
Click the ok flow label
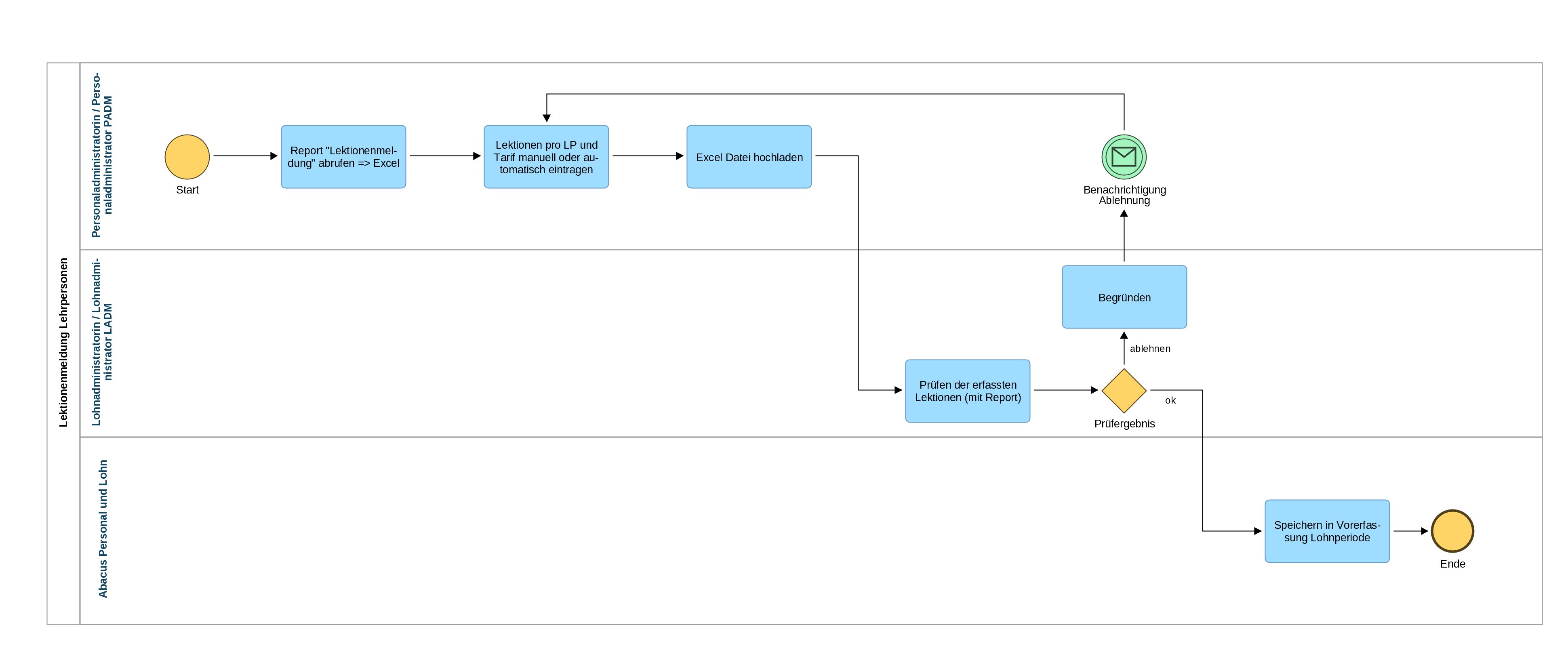pos(1170,400)
